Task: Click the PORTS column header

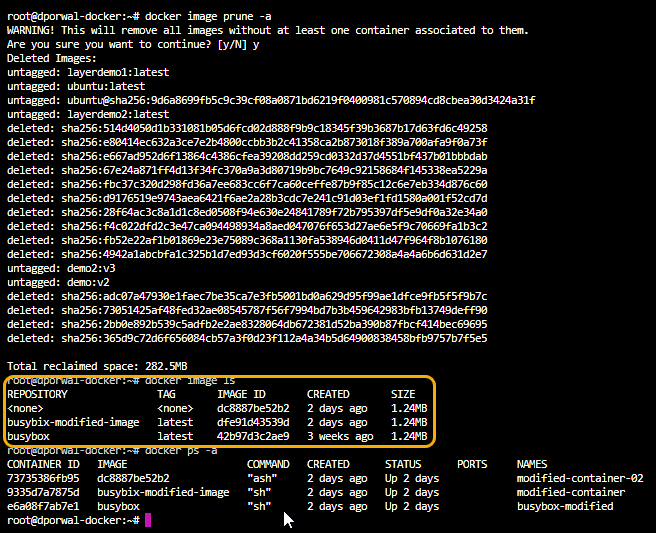Action: (472, 464)
